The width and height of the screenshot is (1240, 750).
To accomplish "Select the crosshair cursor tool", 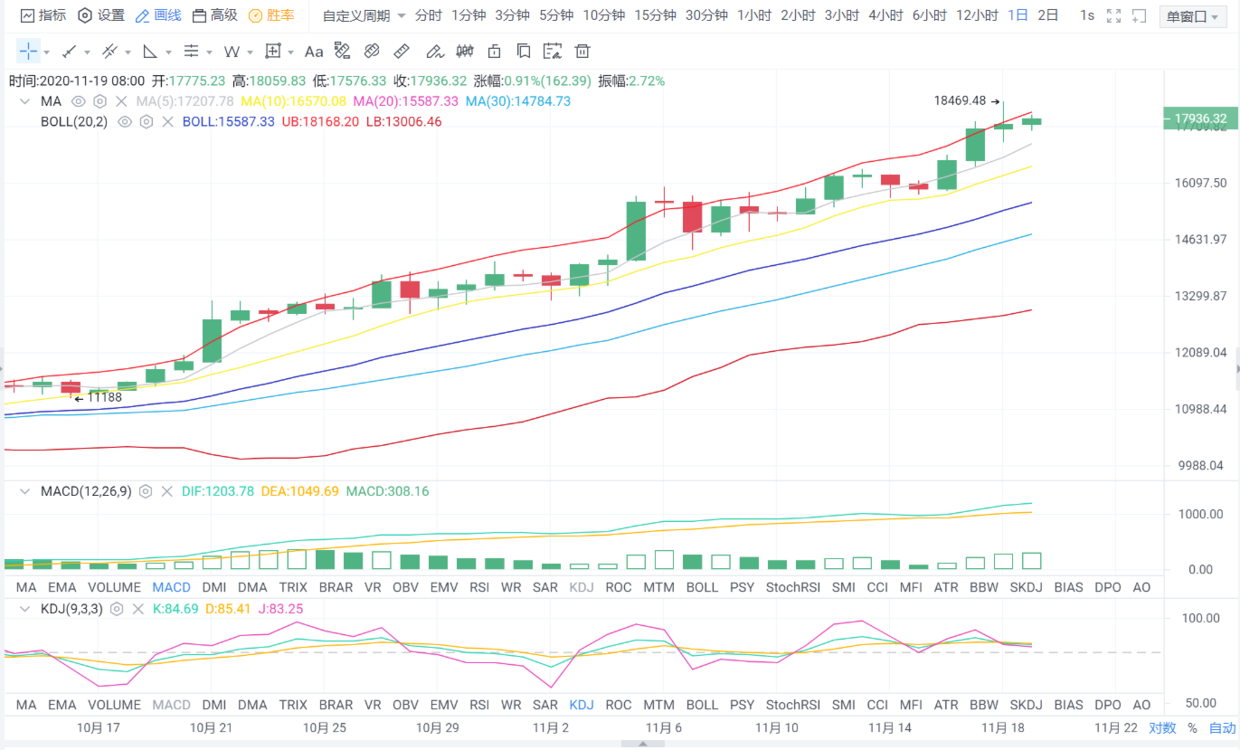I will [28, 52].
